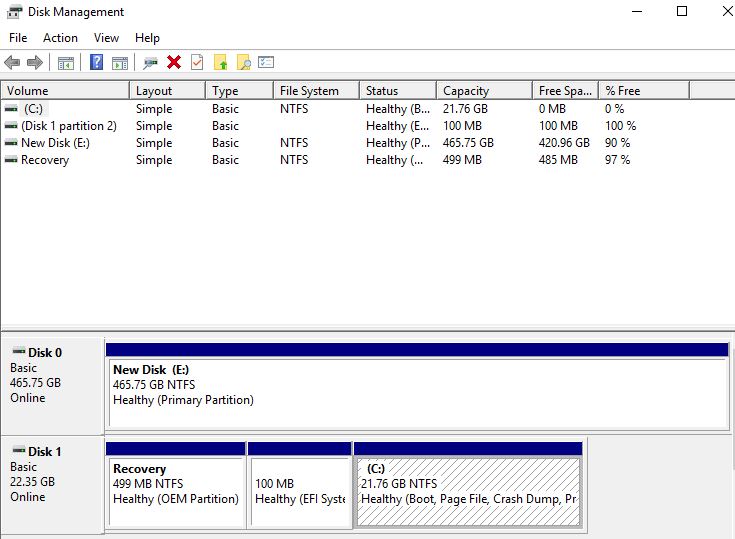Click the 485 MB free space cell
Screen dimensions: 735x539
(x=558, y=160)
